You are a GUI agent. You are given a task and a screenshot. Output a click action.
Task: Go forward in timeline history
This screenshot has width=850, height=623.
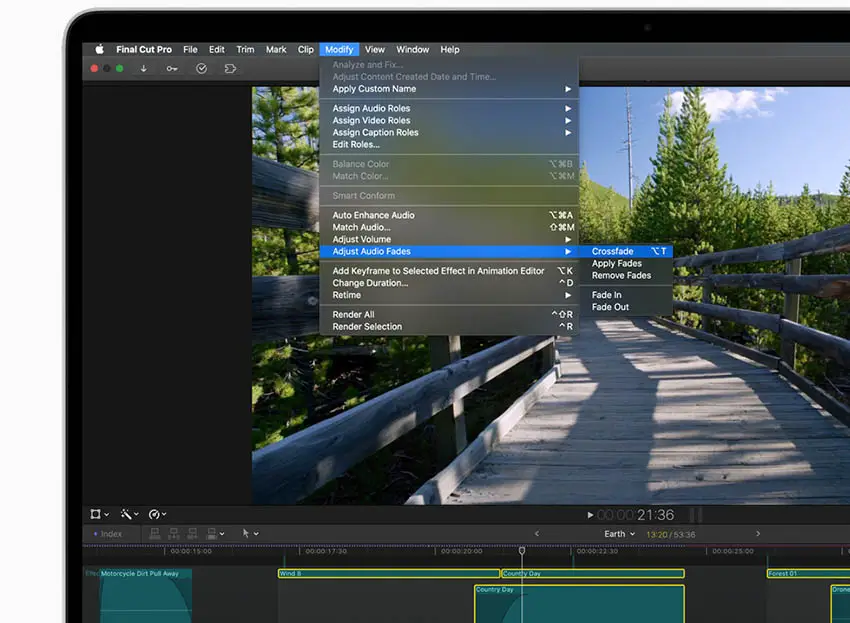coord(758,534)
